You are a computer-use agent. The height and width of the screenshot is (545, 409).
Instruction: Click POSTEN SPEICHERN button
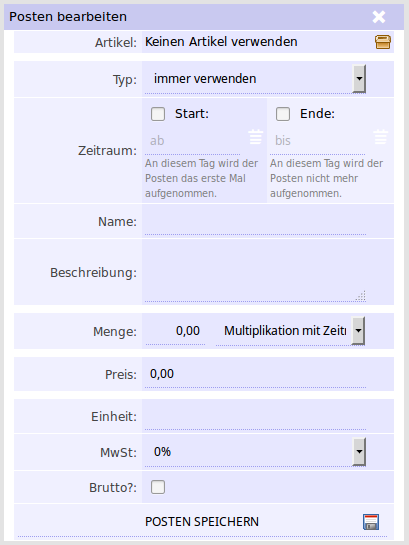(202, 522)
